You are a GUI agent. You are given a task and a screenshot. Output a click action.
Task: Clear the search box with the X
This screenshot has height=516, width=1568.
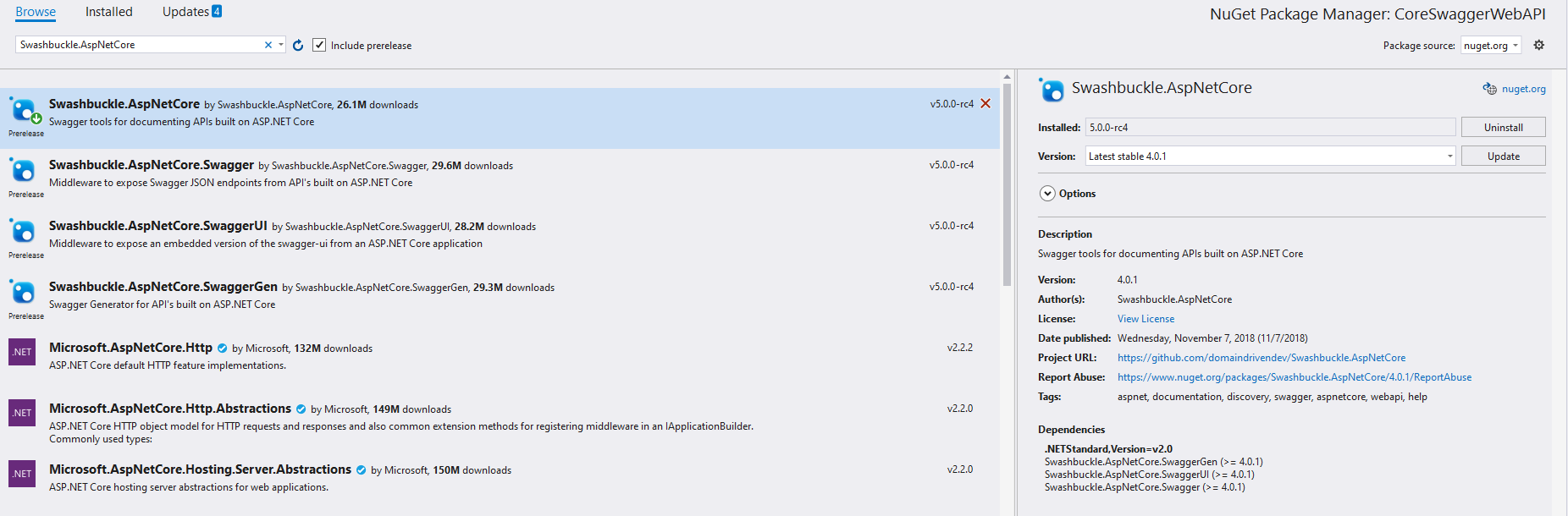(268, 45)
